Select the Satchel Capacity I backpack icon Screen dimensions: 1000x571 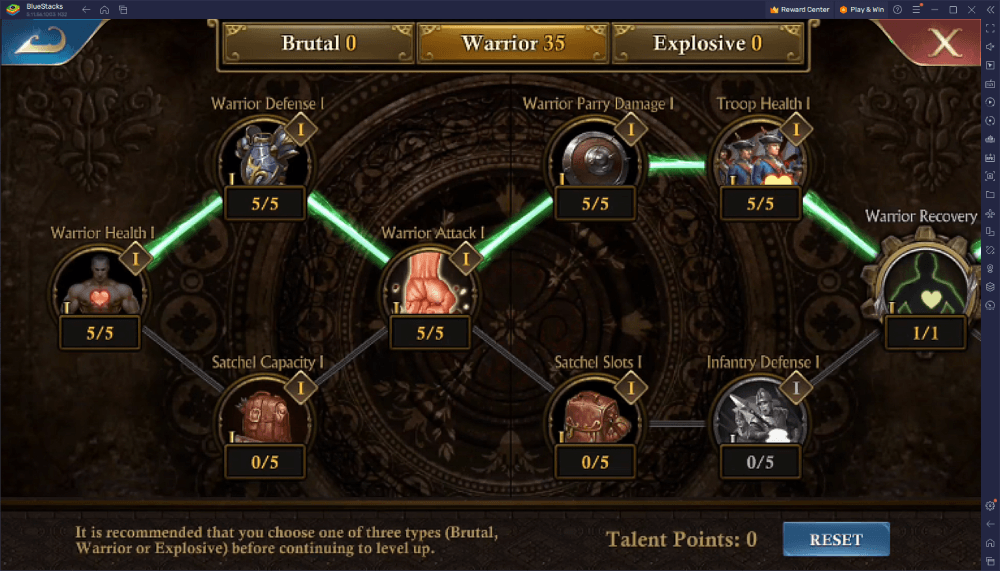click(x=265, y=418)
